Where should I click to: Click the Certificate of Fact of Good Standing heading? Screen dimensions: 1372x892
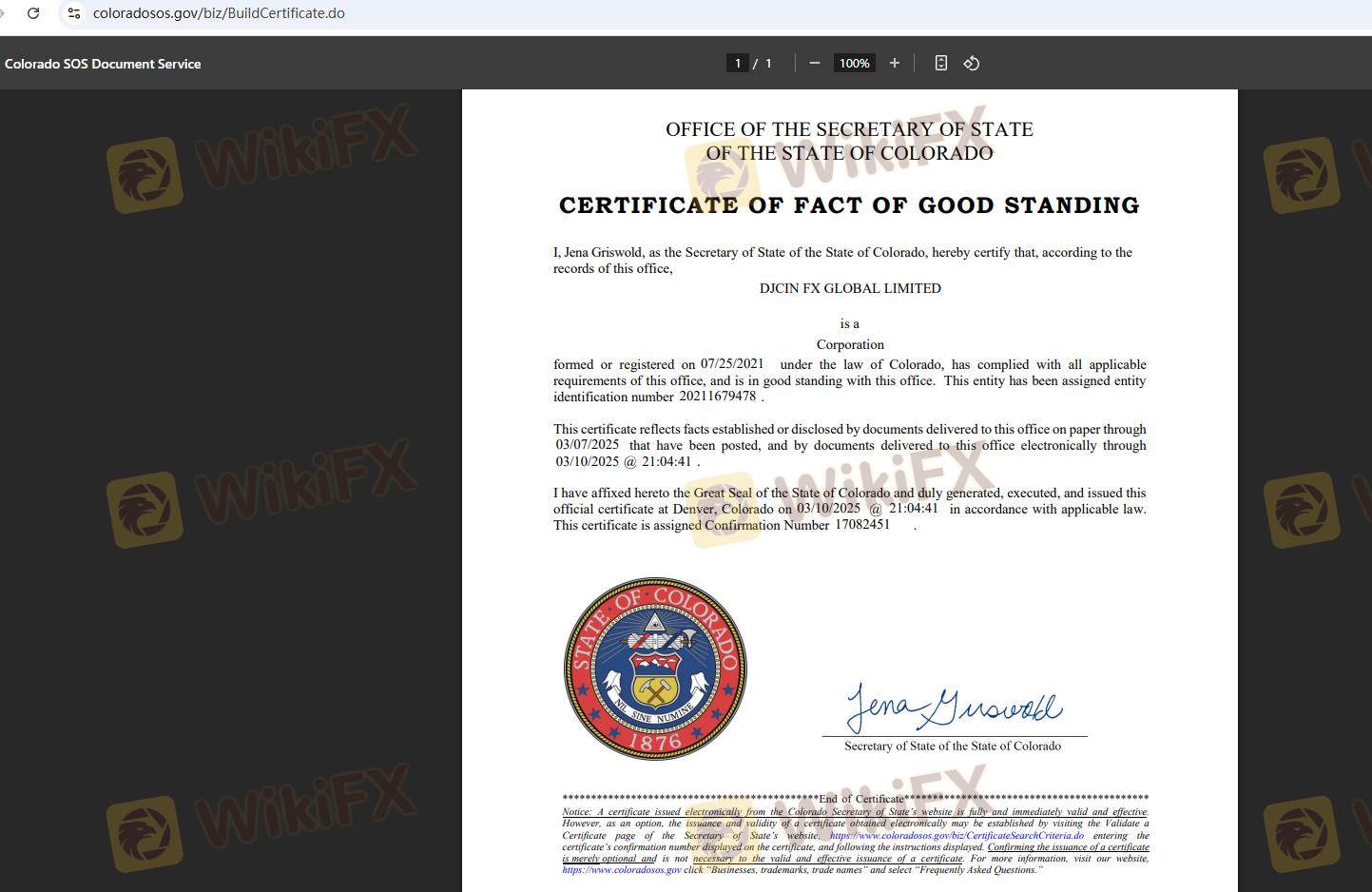coord(849,205)
